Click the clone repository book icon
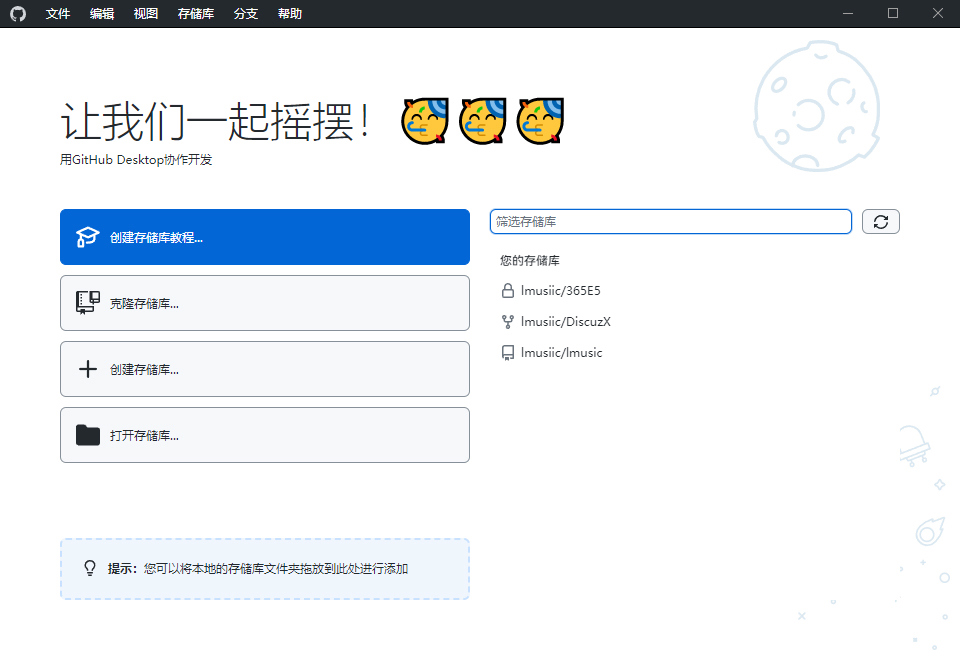Image resolution: width=960 pixels, height=660 pixels. pyautogui.click(x=88, y=302)
